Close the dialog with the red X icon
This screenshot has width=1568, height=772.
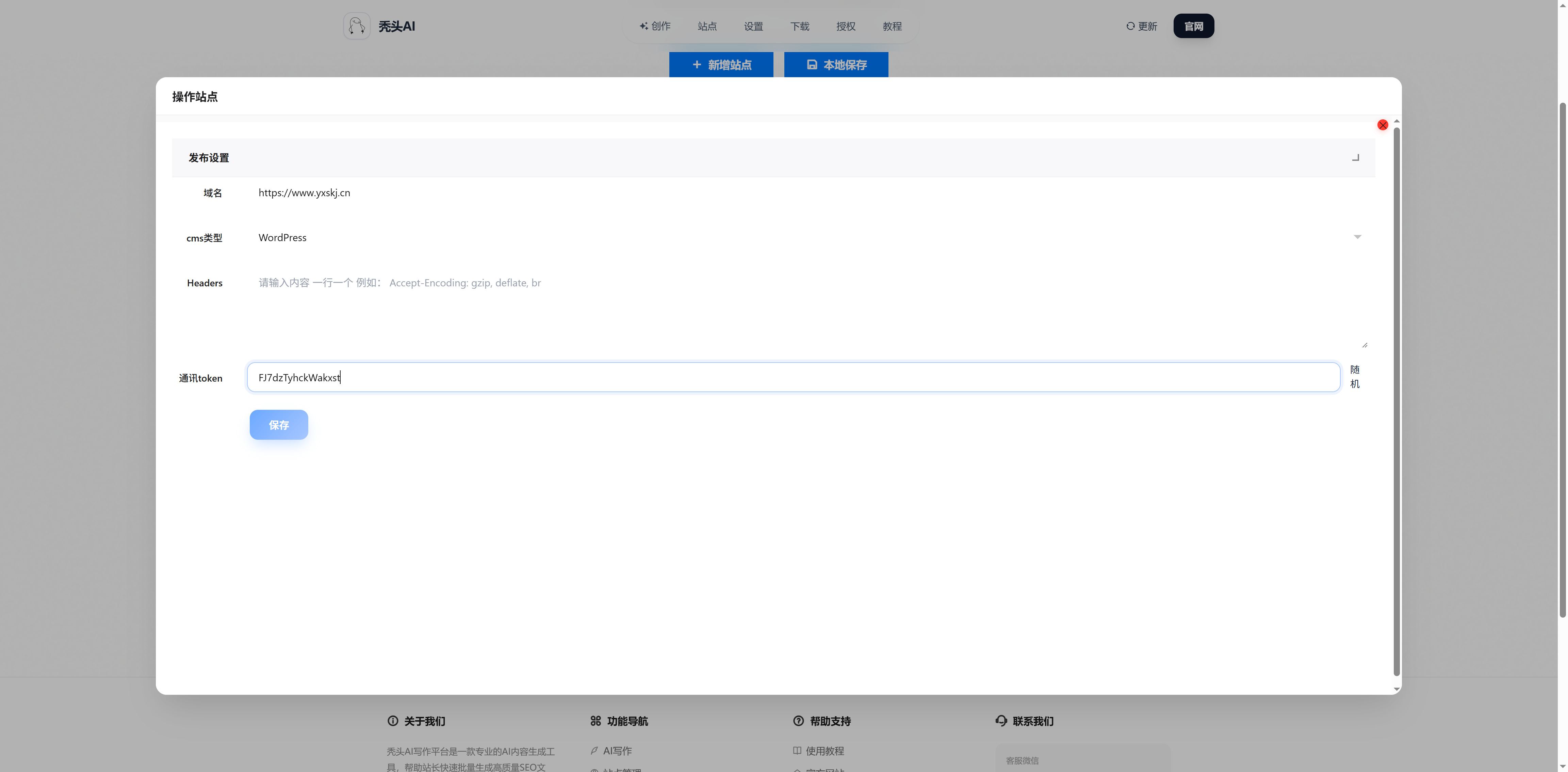[1382, 125]
